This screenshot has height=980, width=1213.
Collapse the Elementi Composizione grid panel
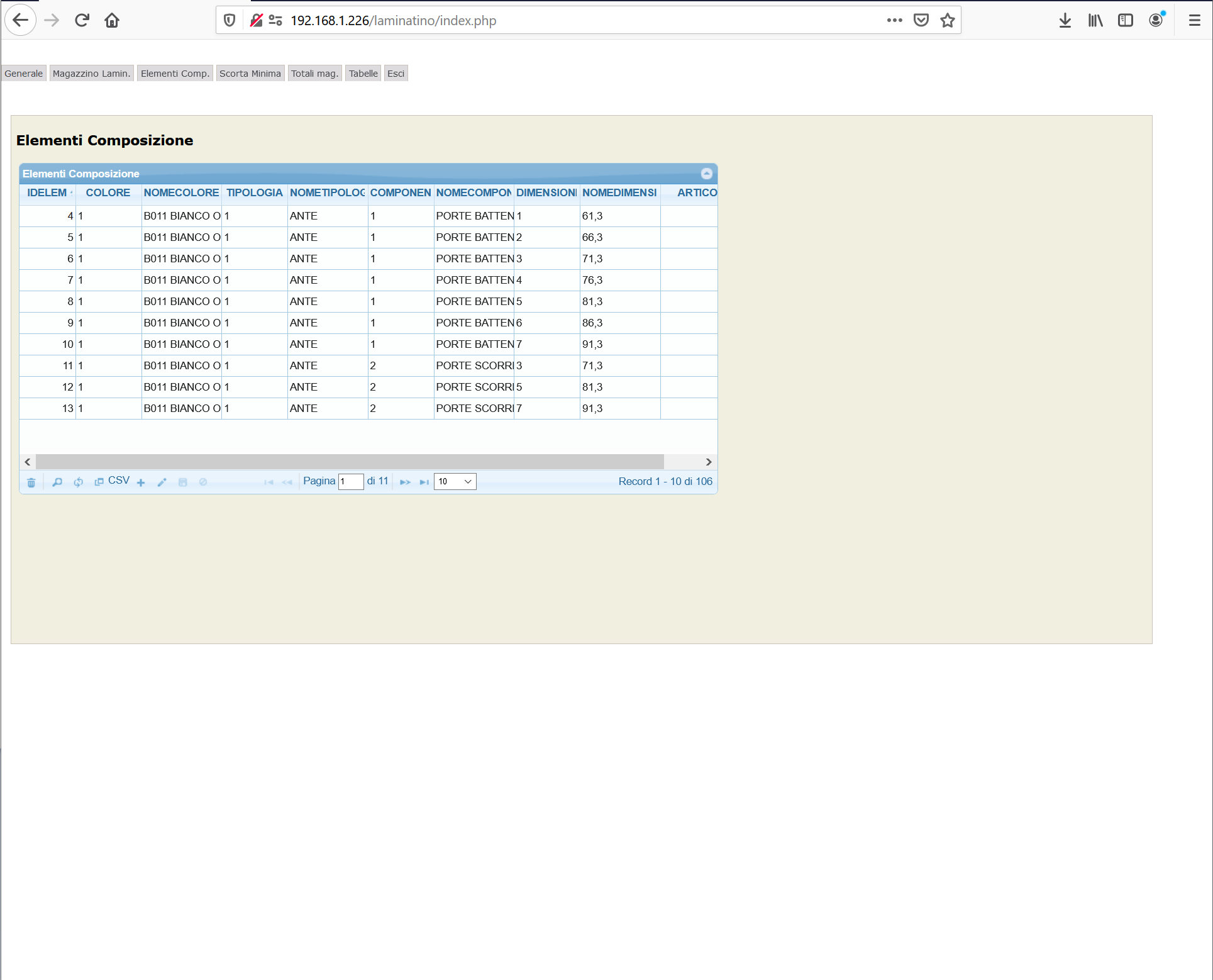[x=706, y=174]
